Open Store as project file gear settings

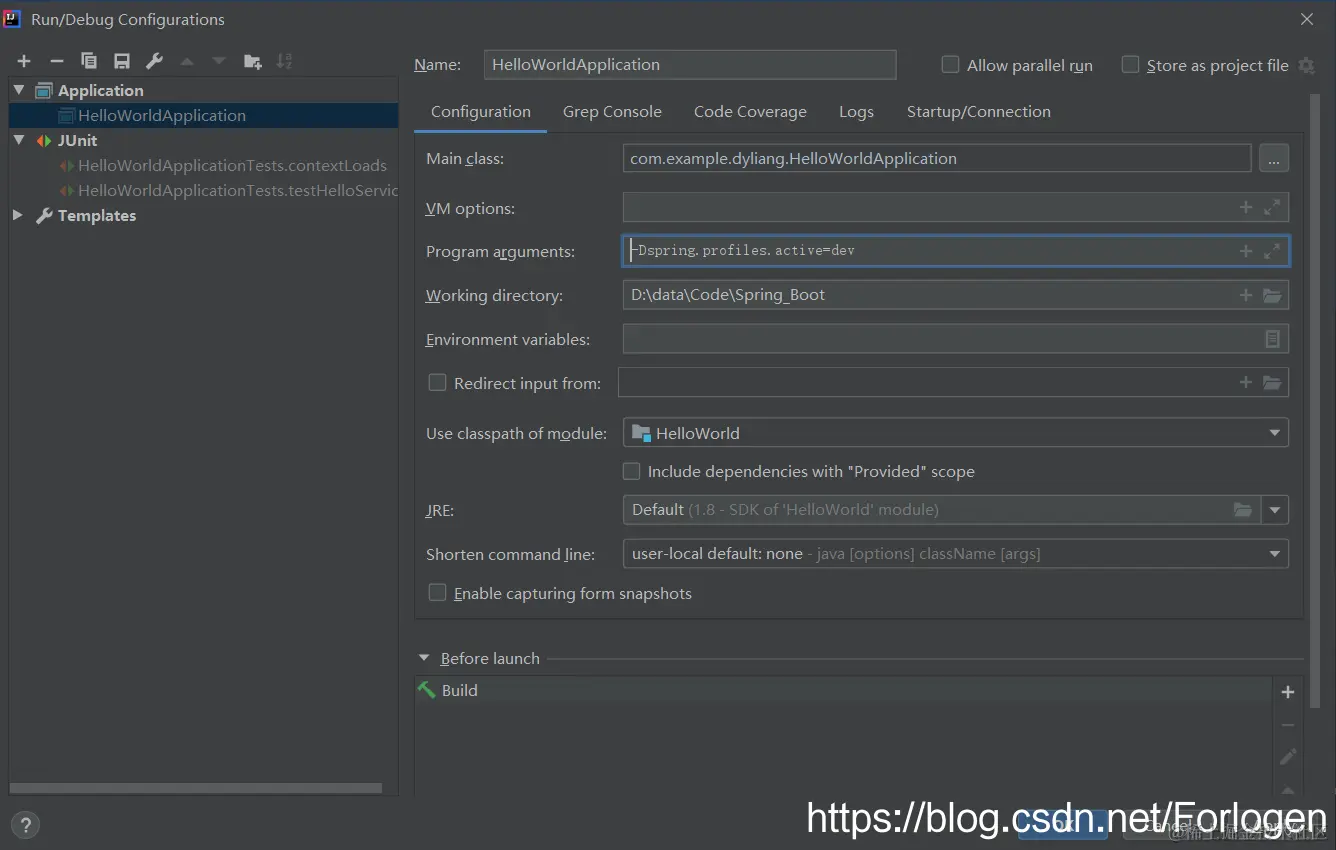pyautogui.click(x=1306, y=65)
